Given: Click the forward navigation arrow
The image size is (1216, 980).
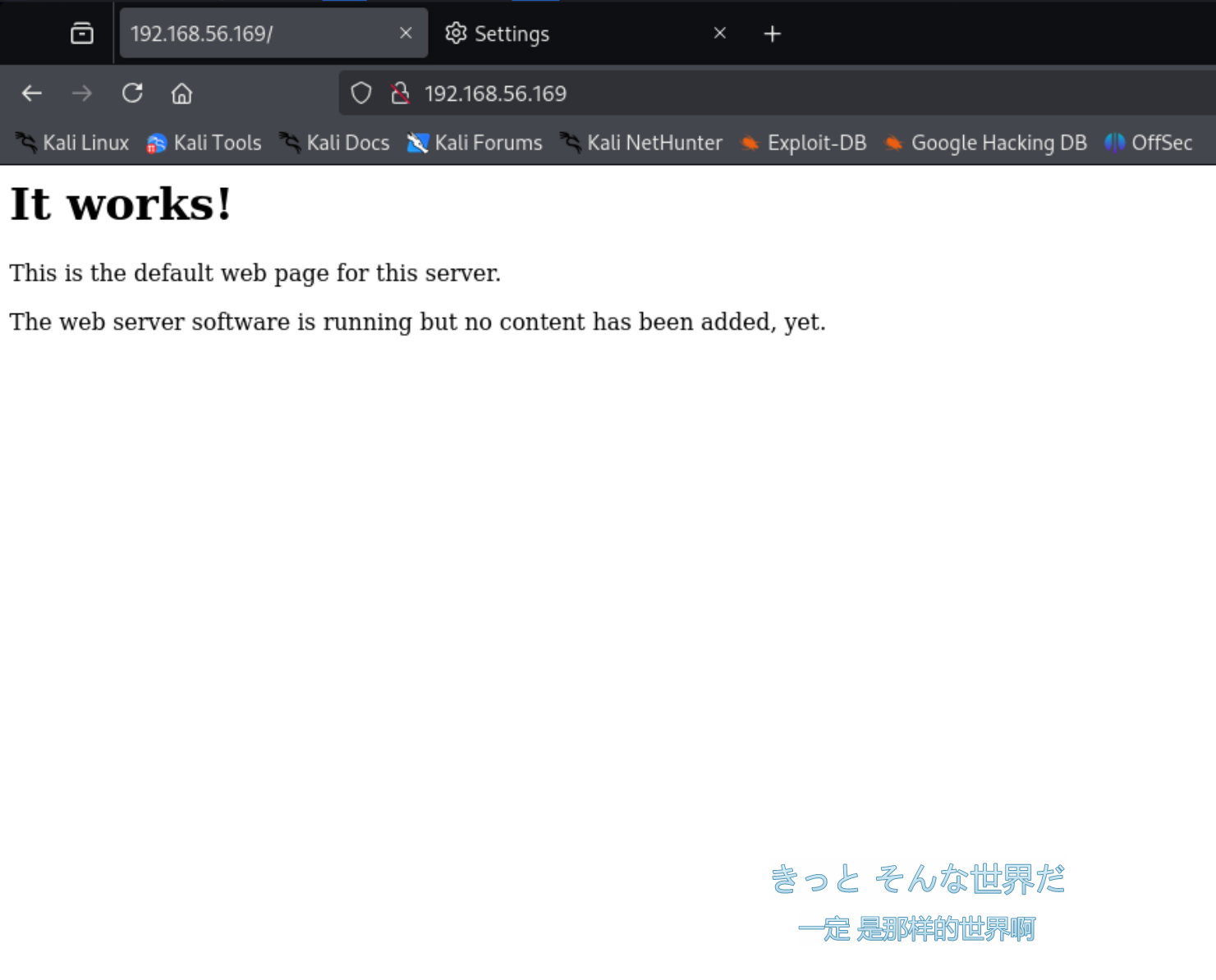Looking at the screenshot, I should 82,94.
